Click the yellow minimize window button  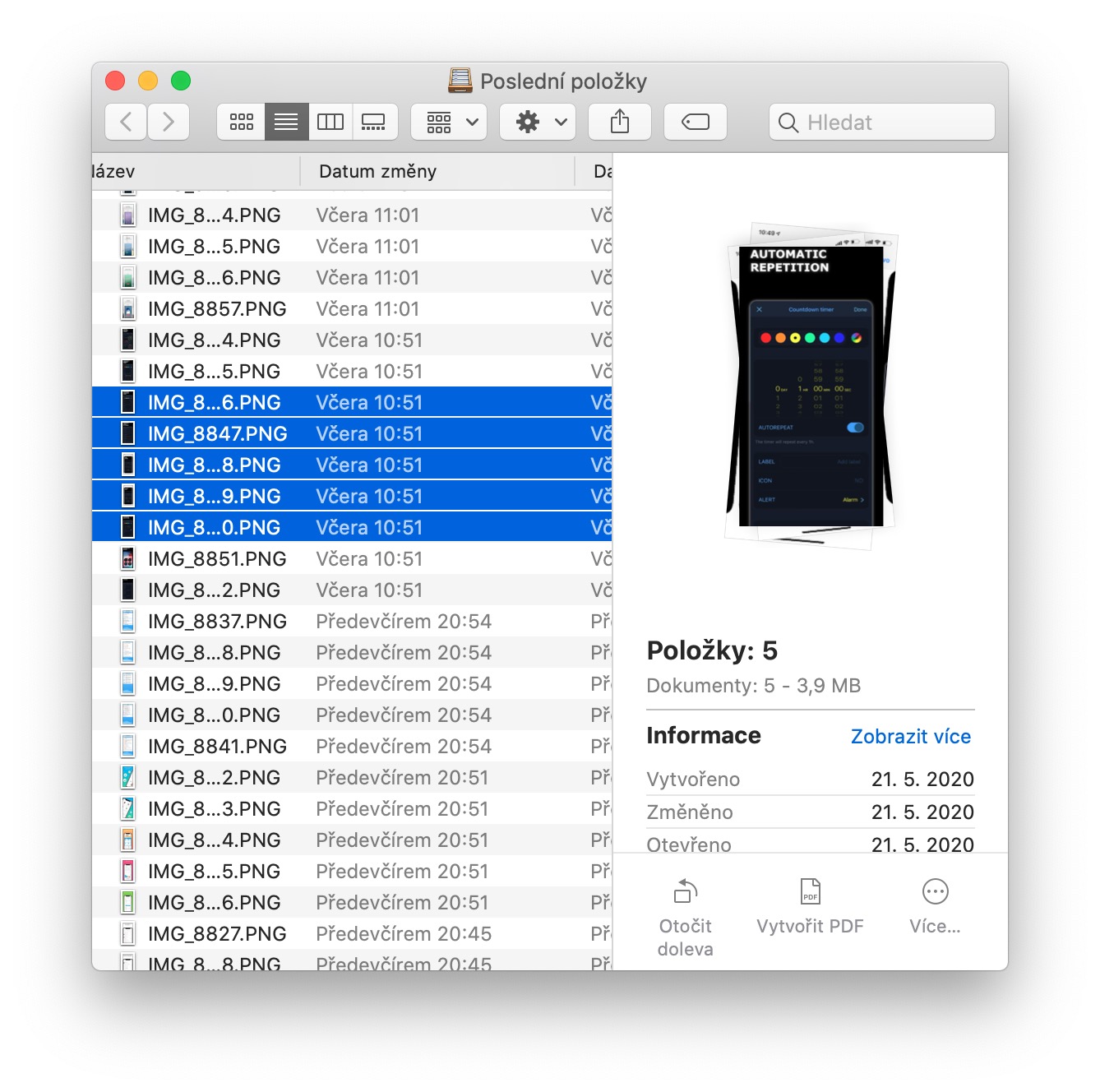click(x=148, y=81)
